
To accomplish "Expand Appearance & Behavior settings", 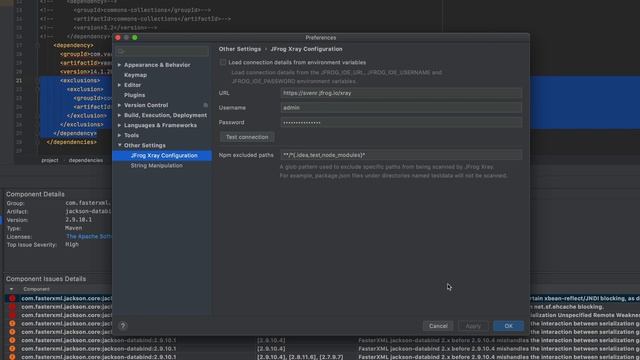I will tap(119, 65).
